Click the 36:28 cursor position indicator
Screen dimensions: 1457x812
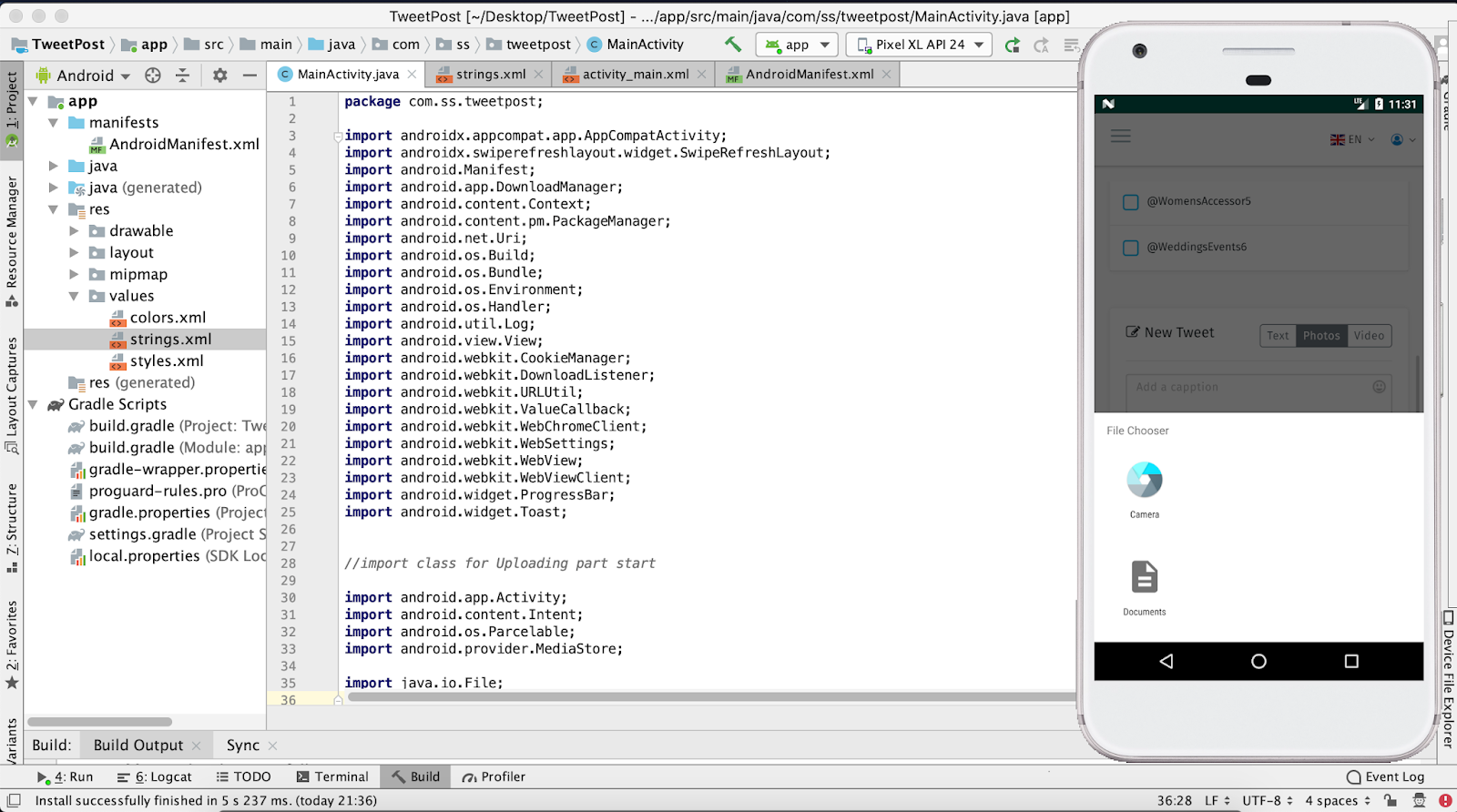click(1174, 801)
